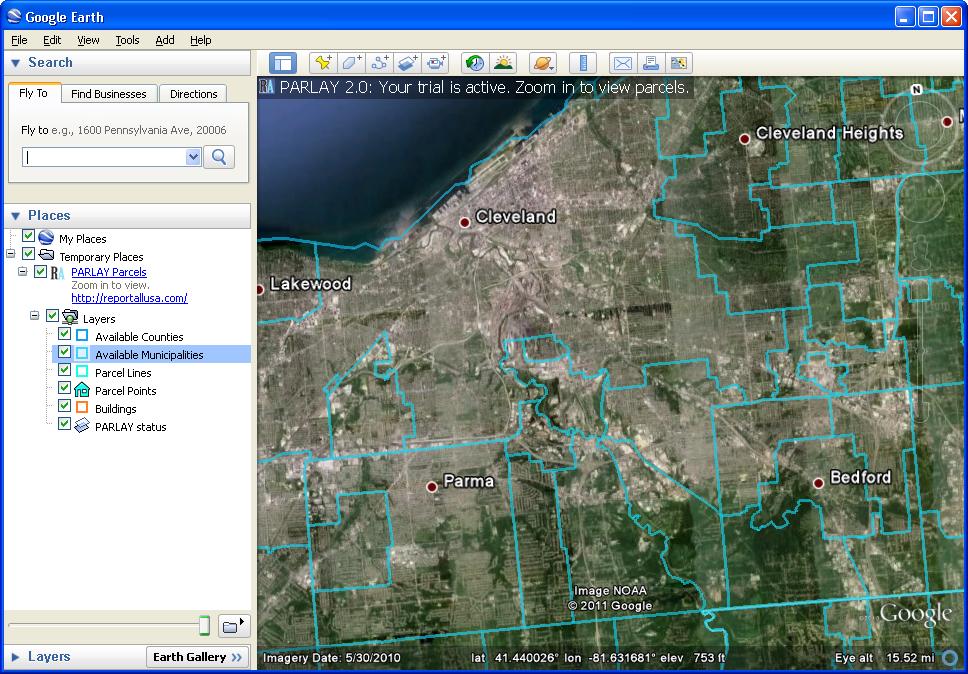Viewport: 968px width, 674px height.
Task: Disable the Available Counties layer
Action: click(x=64, y=334)
